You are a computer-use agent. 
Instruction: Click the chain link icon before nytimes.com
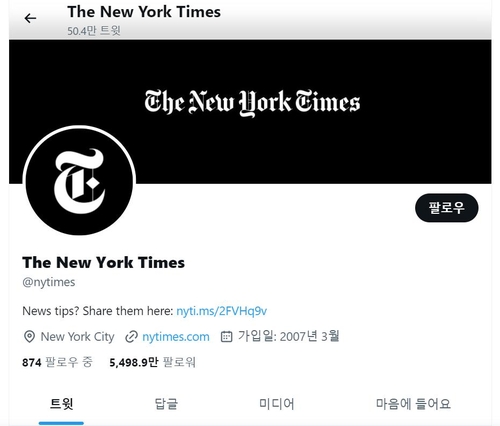click(x=131, y=337)
